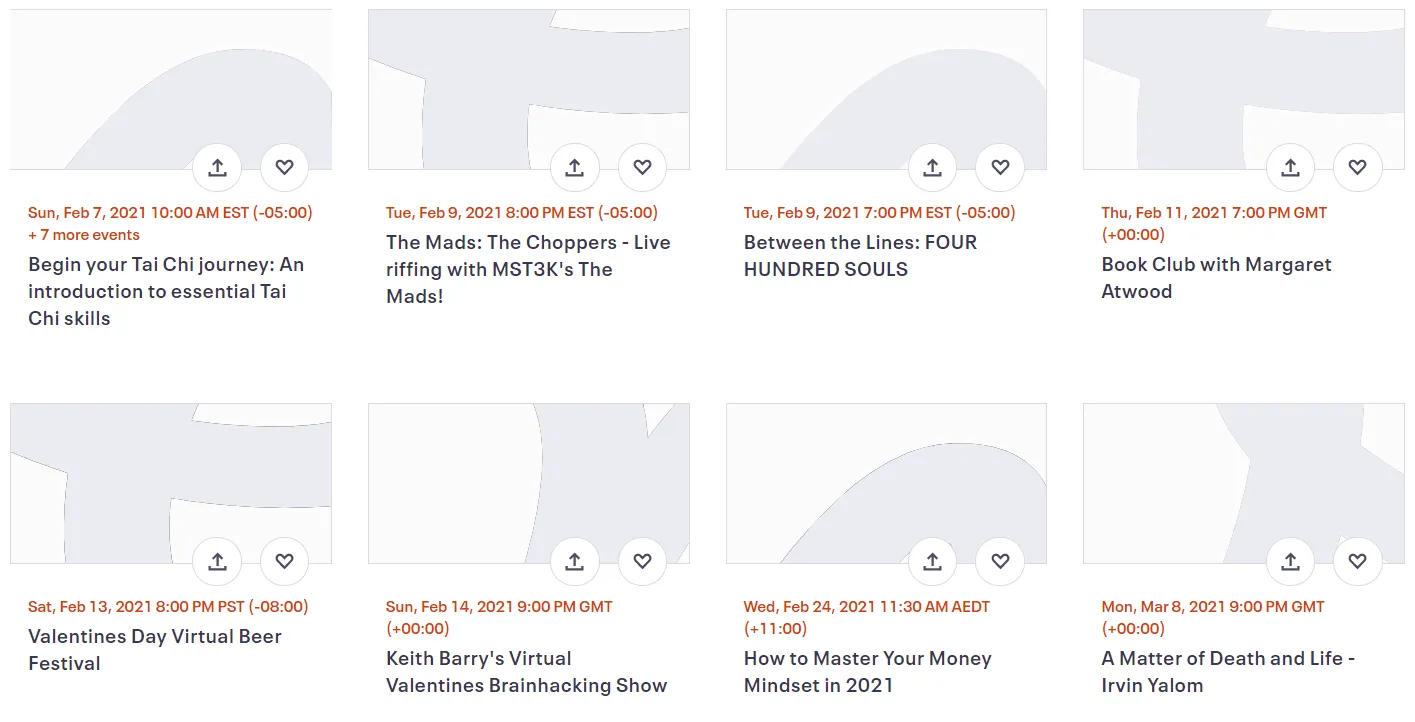The width and height of the screenshot is (1415, 722).
Task: Share The Mads: The Choppers event
Action: click(x=574, y=167)
